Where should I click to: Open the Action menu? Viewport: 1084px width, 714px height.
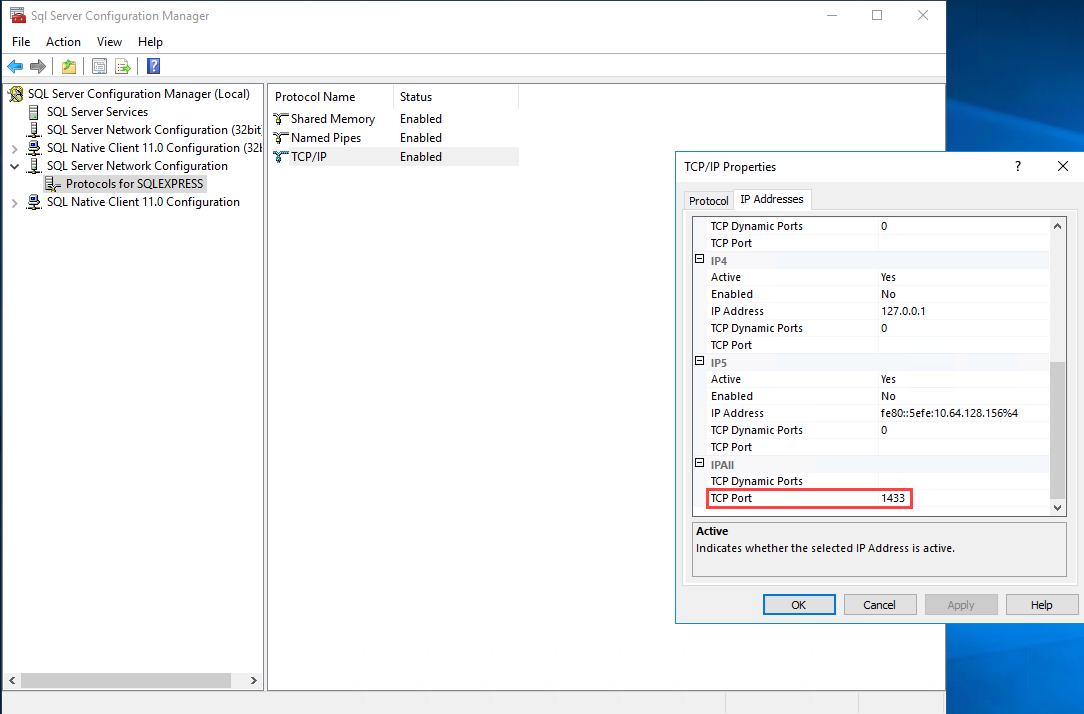tap(64, 42)
